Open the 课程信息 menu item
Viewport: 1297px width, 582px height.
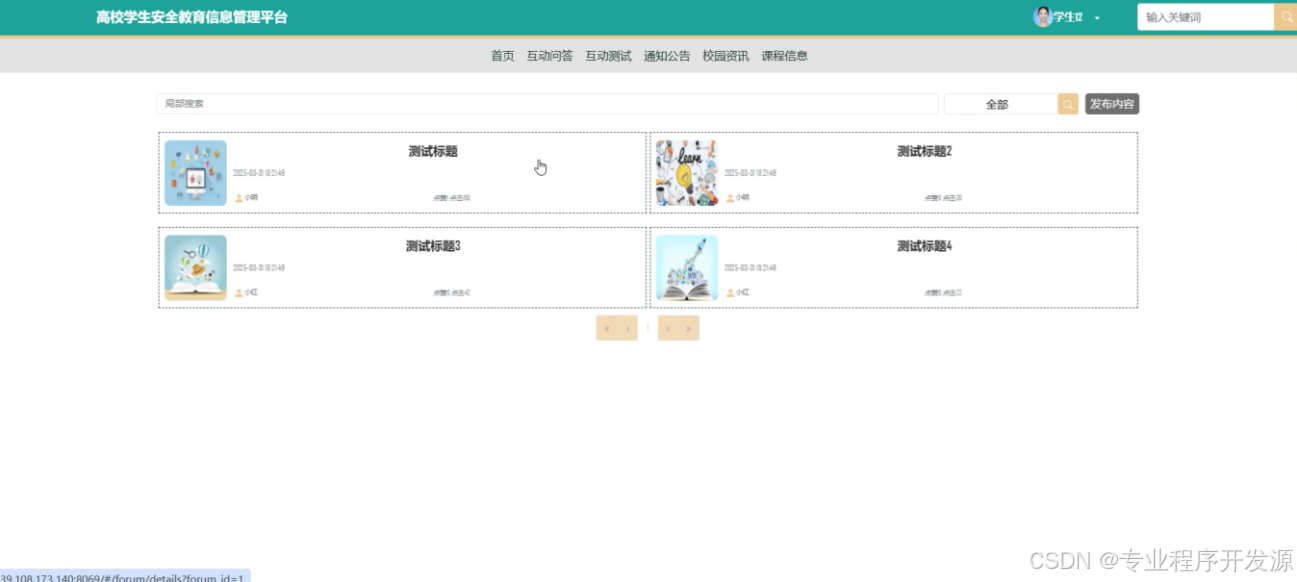click(x=785, y=56)
